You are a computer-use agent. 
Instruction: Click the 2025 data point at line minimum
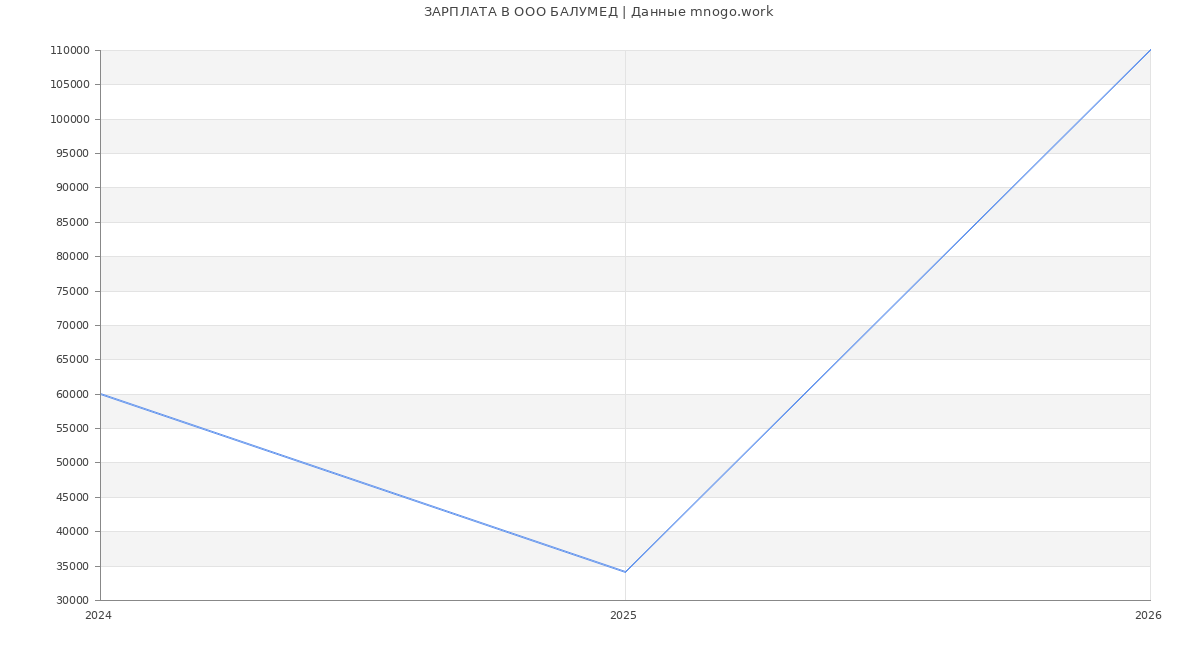(x=625, y=572)
